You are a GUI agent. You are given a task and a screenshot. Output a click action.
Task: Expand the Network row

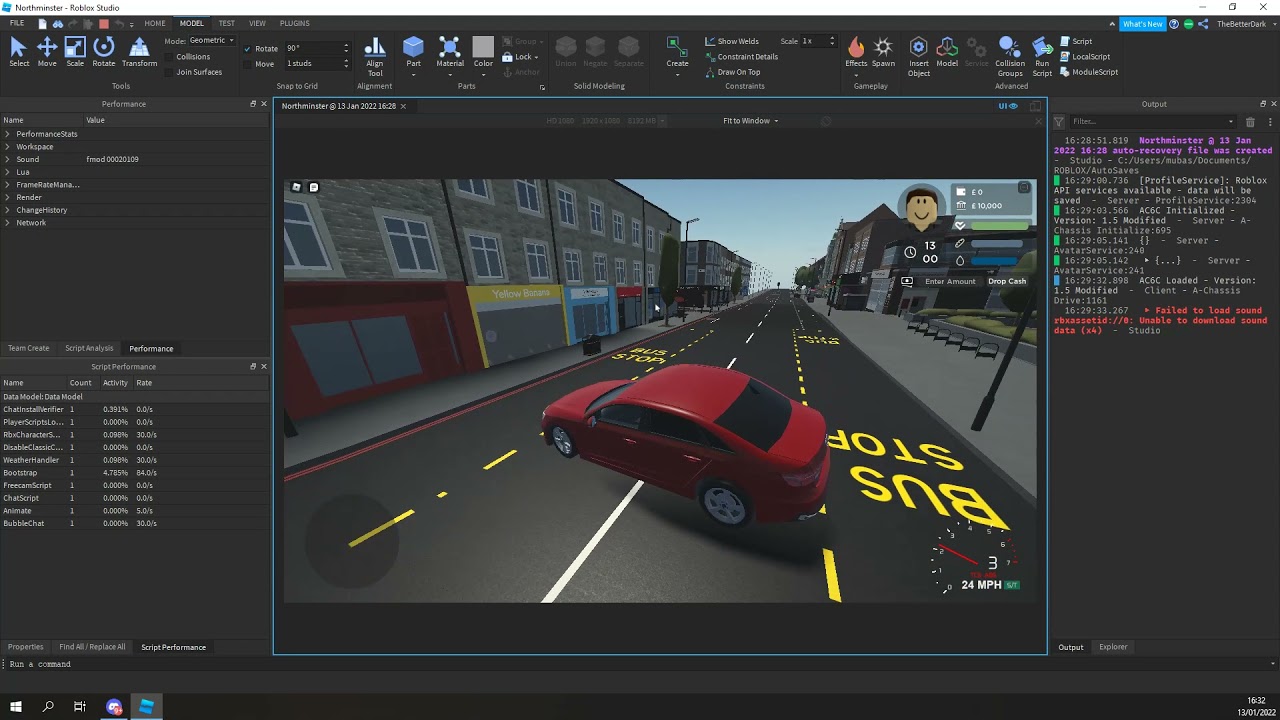tap(7, 223)
